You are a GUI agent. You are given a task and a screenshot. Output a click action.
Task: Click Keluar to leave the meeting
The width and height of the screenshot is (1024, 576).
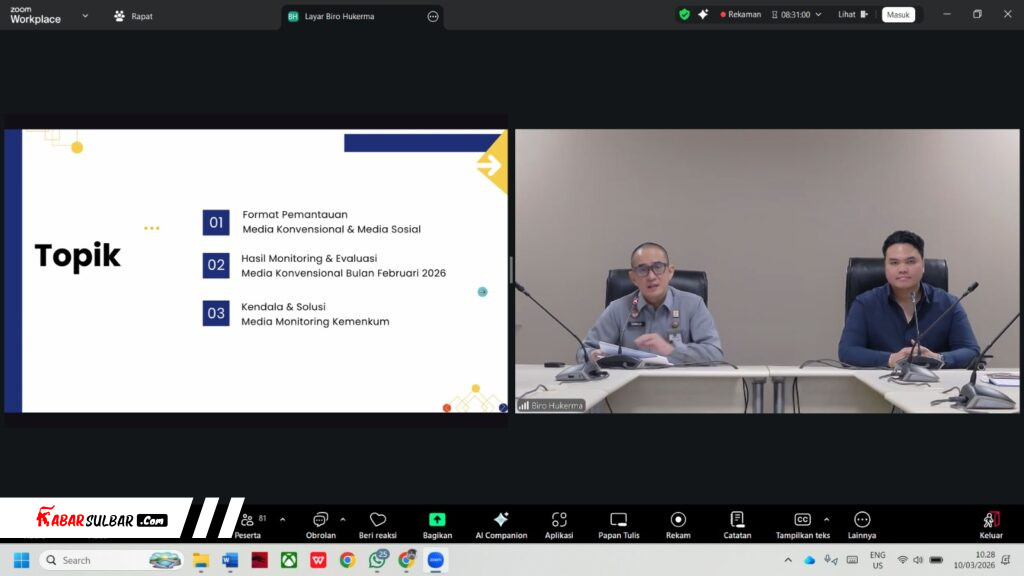tap(991, 524)
